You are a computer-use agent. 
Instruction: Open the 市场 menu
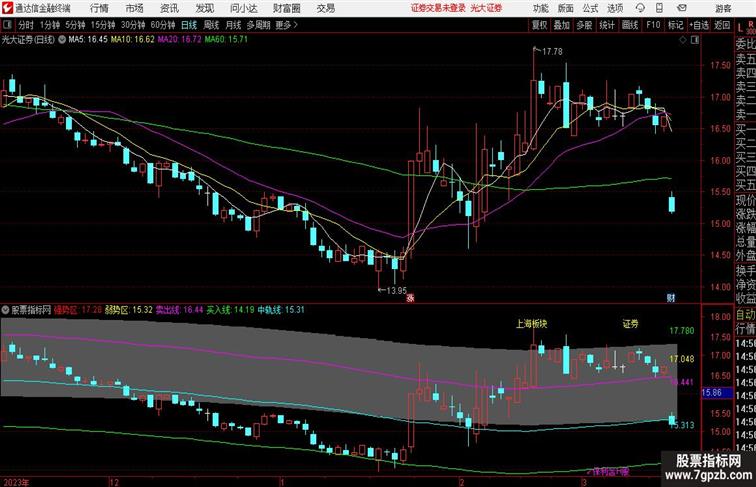click(135, 8)
